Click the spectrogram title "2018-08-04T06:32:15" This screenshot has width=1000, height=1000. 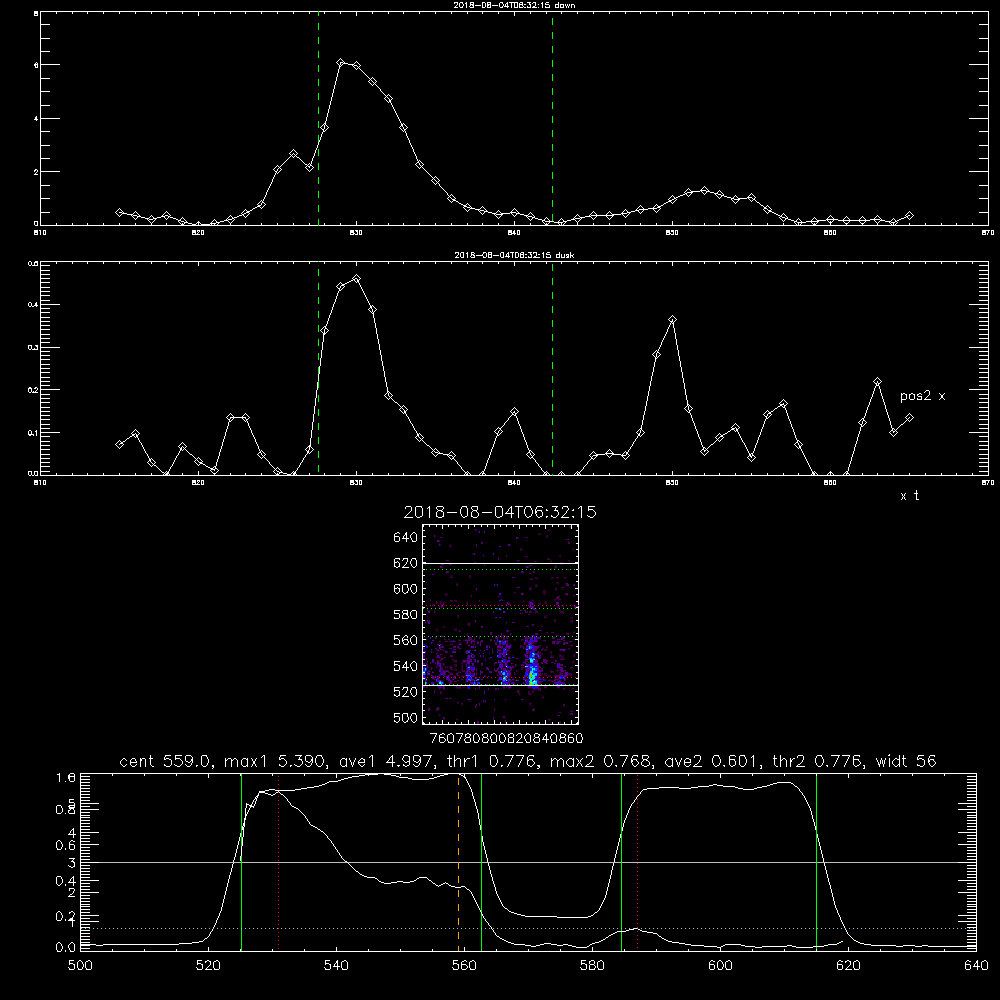tap(500, 512)
